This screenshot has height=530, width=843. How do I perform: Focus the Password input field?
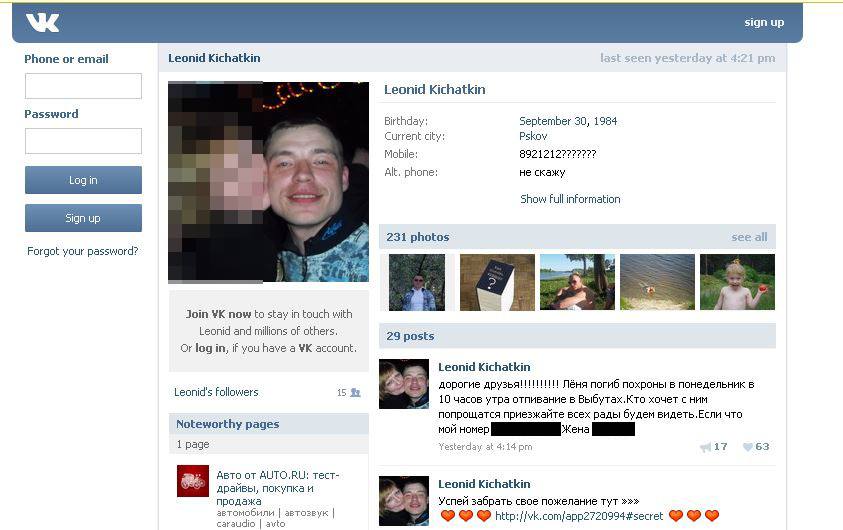pos(83,141)
